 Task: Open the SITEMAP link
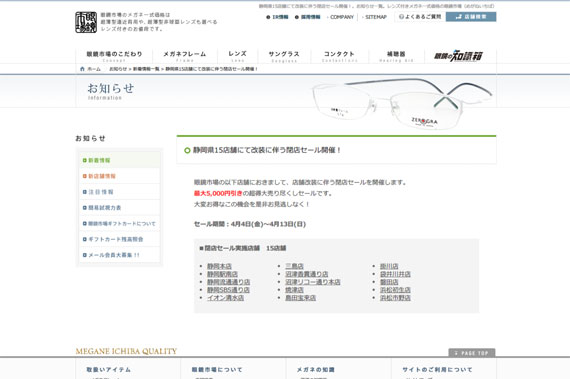pos(375,17)
